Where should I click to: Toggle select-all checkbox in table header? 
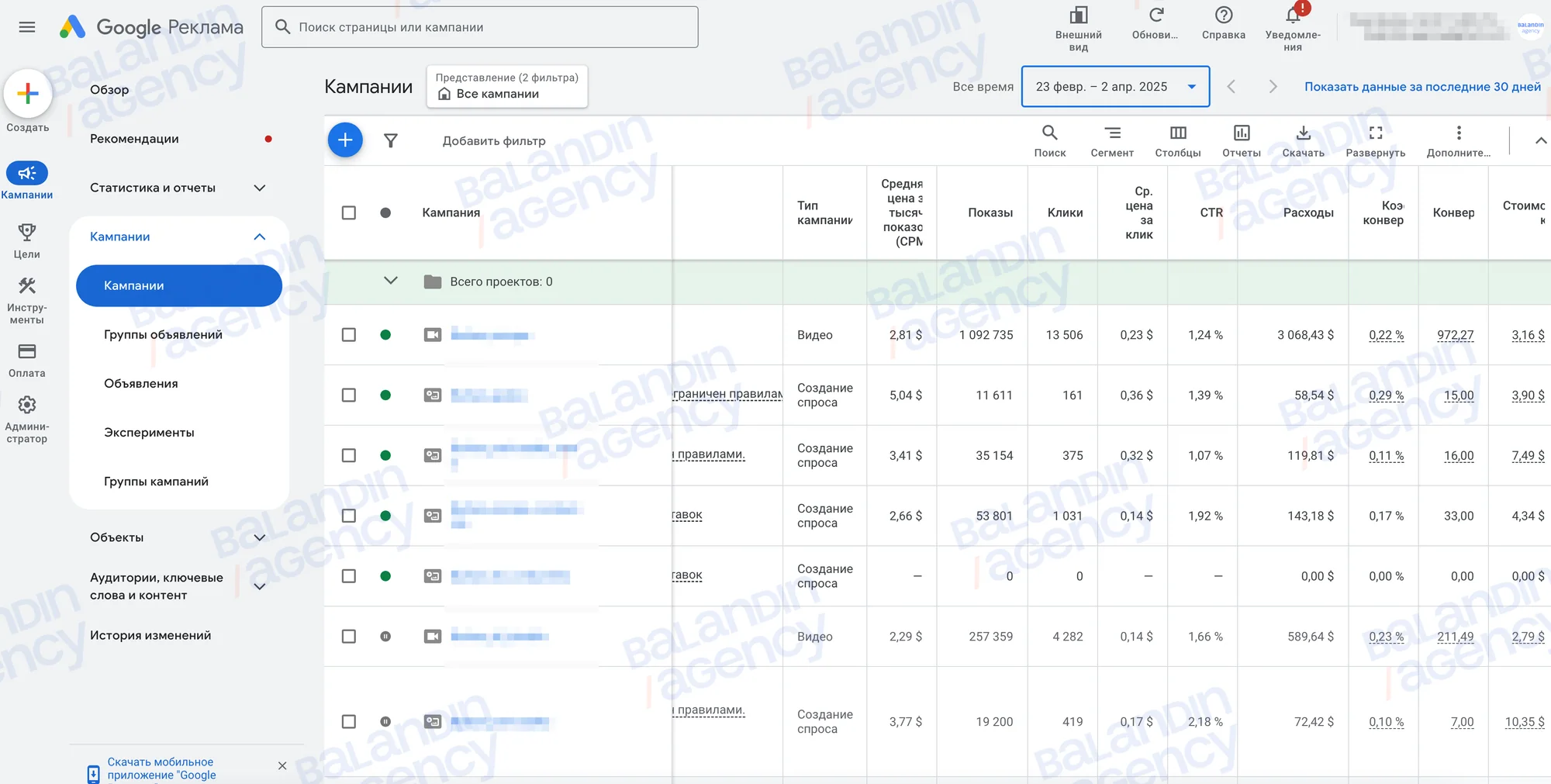[x=349, y=212]
